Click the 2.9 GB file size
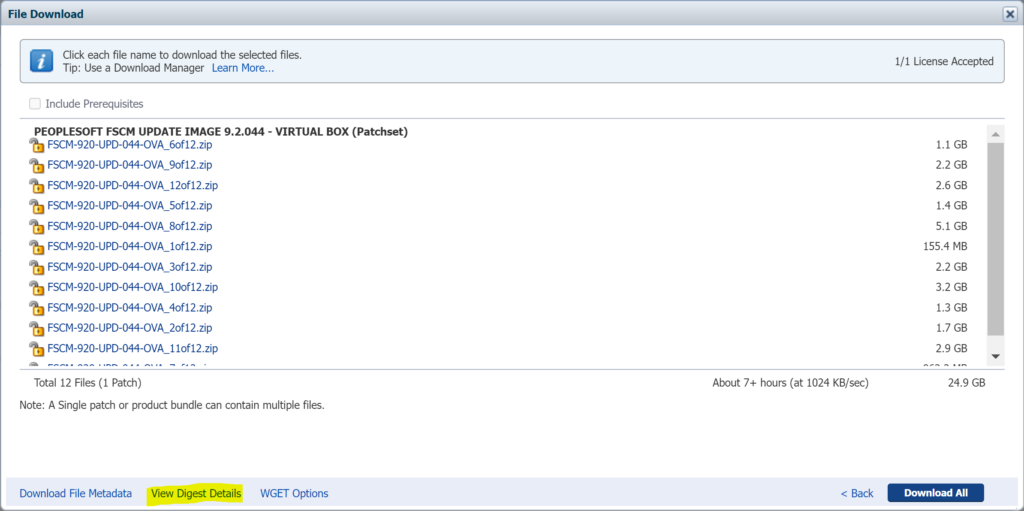This screenshot has height=511, width=1024. click(951, 348)
